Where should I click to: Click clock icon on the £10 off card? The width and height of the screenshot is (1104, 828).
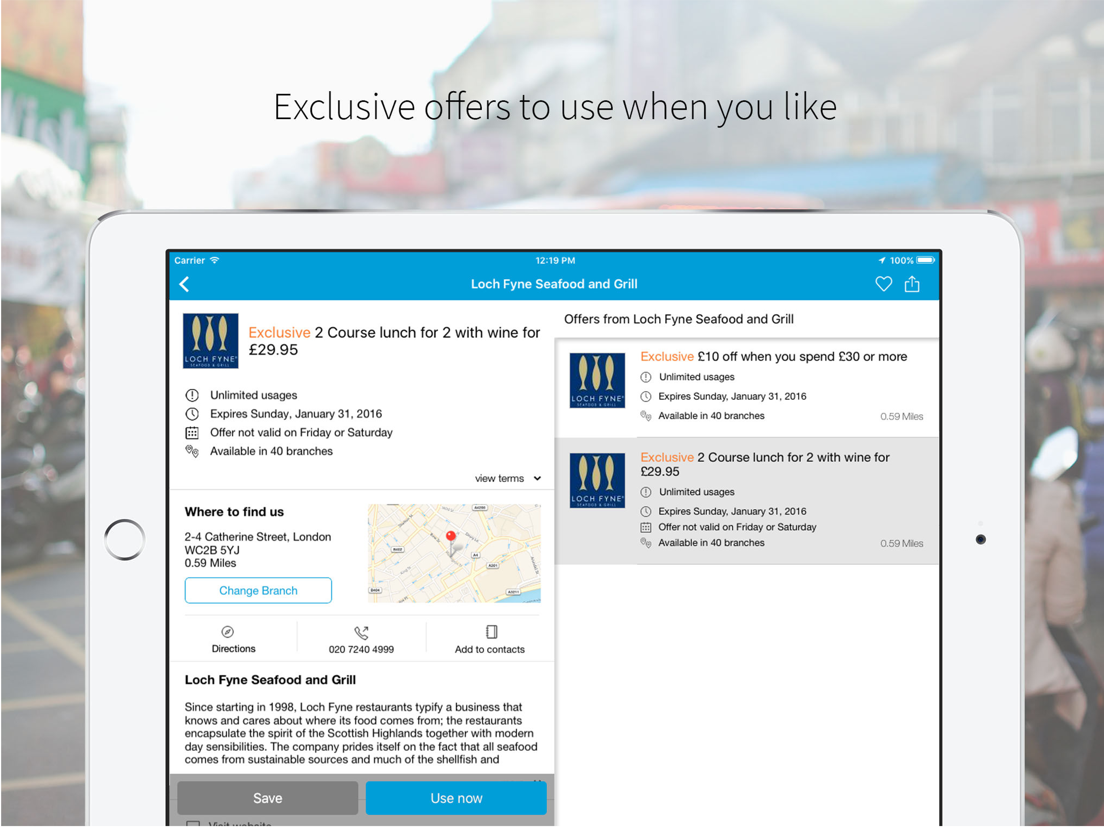coord(646,396)
